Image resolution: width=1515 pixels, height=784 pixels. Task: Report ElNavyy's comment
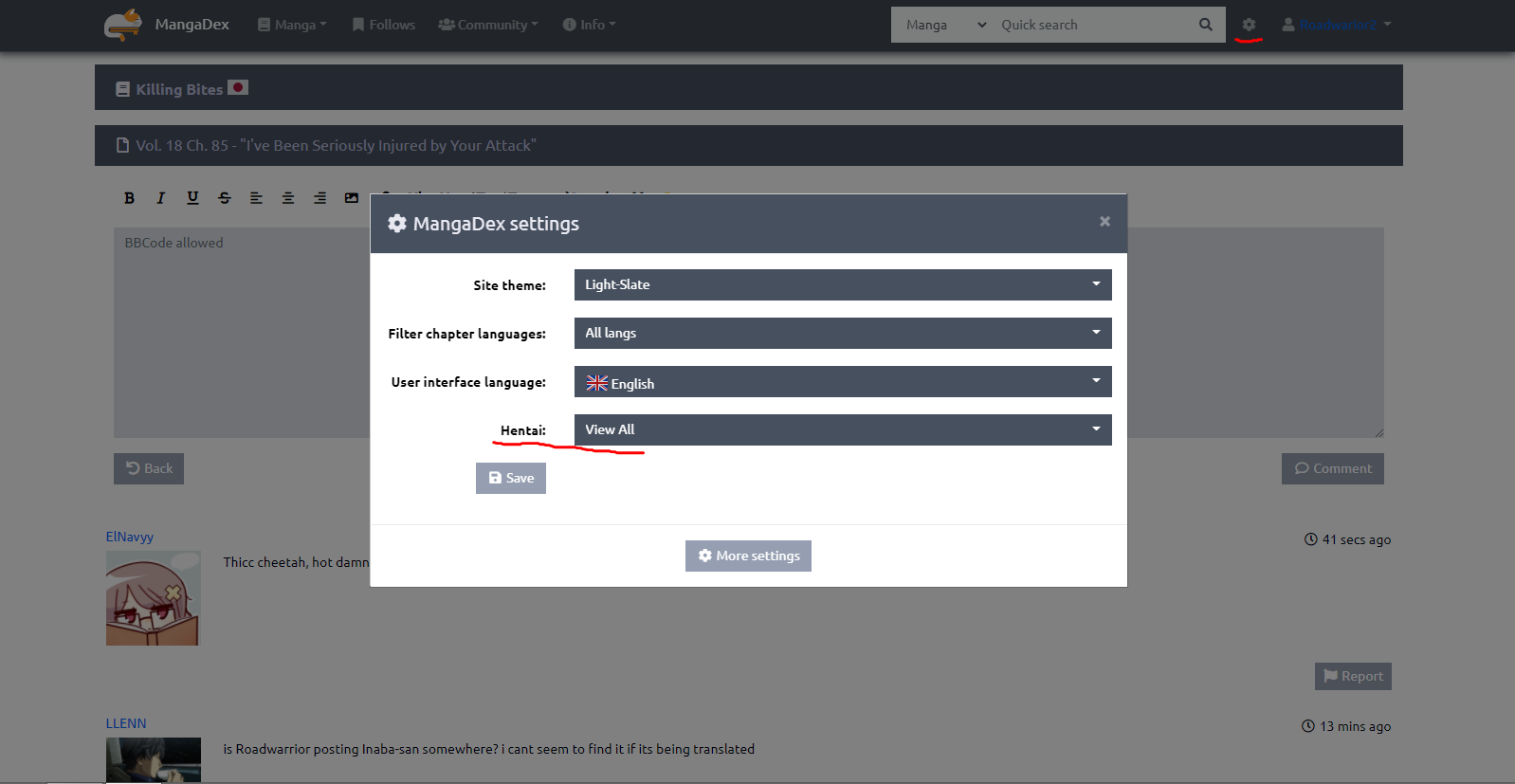1353,676
